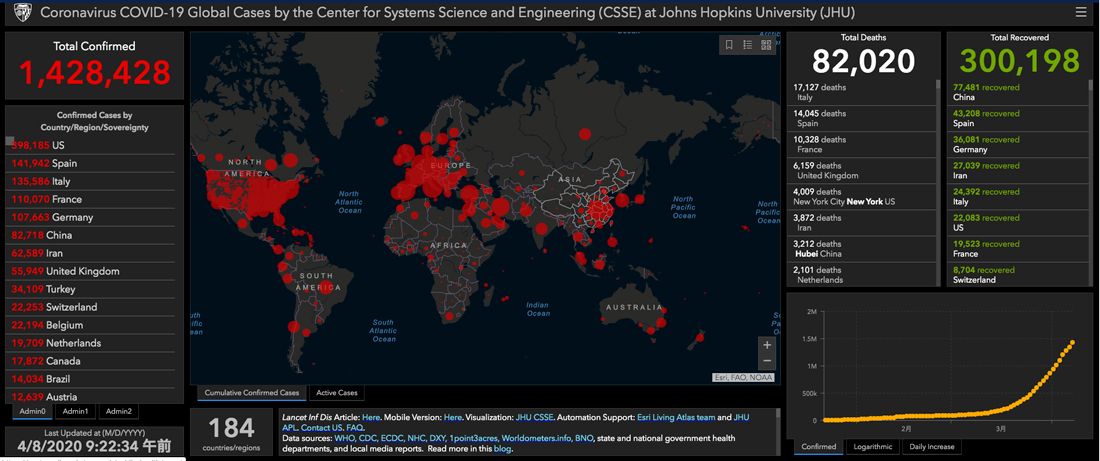The width and height of the screenshot is (1100, 461).
Task: Select the Admin1 tab
Action: [x=75, y=411]
